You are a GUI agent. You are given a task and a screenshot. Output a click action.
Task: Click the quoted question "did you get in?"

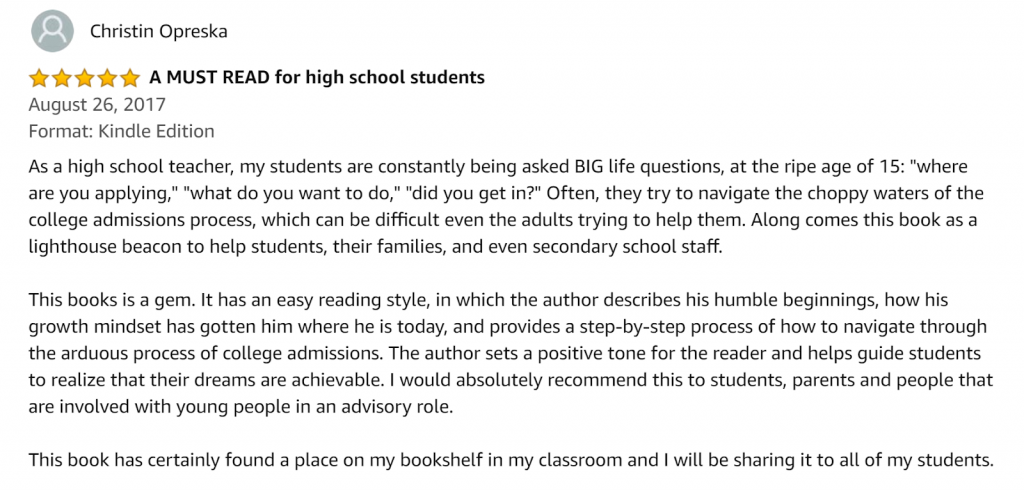click(x=473, y=193)
